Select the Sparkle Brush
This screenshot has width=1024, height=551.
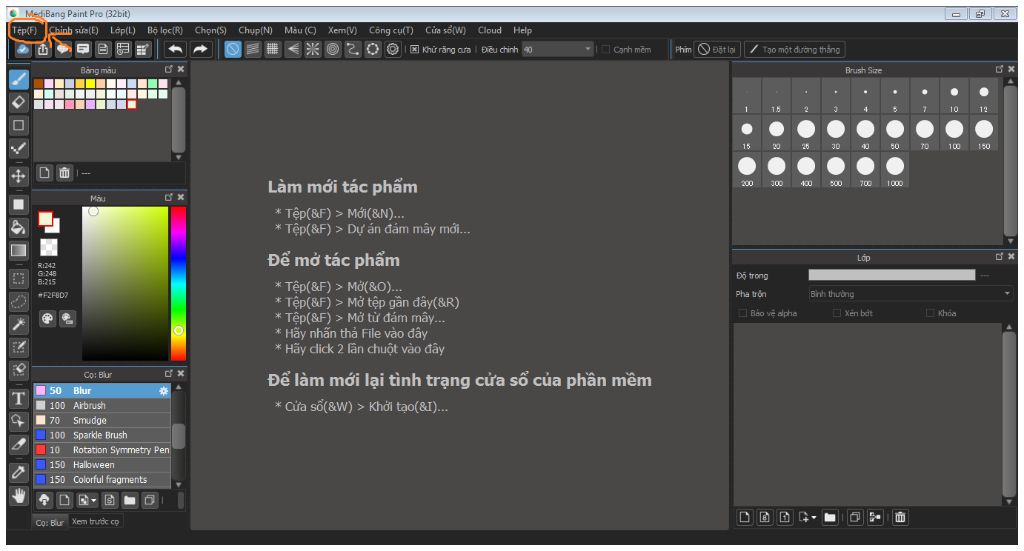pos(102,435)
